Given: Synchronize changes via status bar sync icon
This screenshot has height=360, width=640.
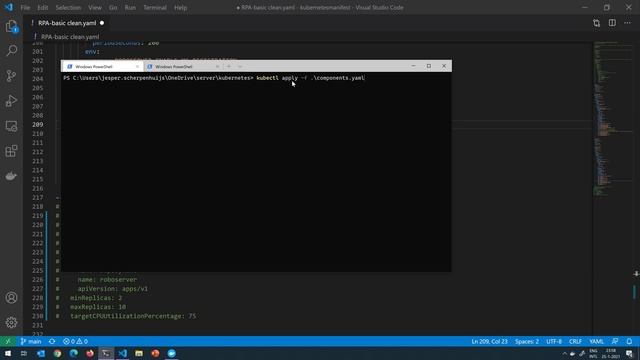Looking at the screenshot, I should [52, 341].
